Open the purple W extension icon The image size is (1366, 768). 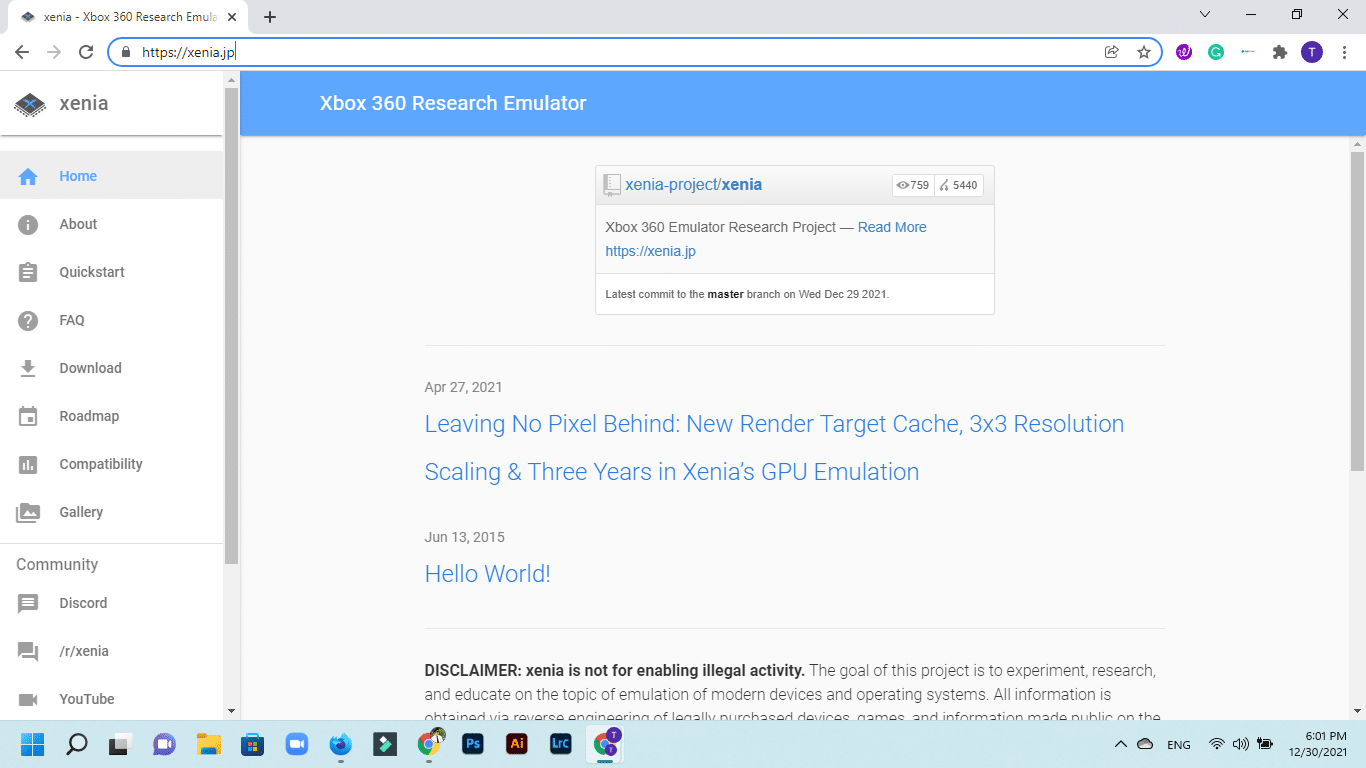(x=1184, y=52)
